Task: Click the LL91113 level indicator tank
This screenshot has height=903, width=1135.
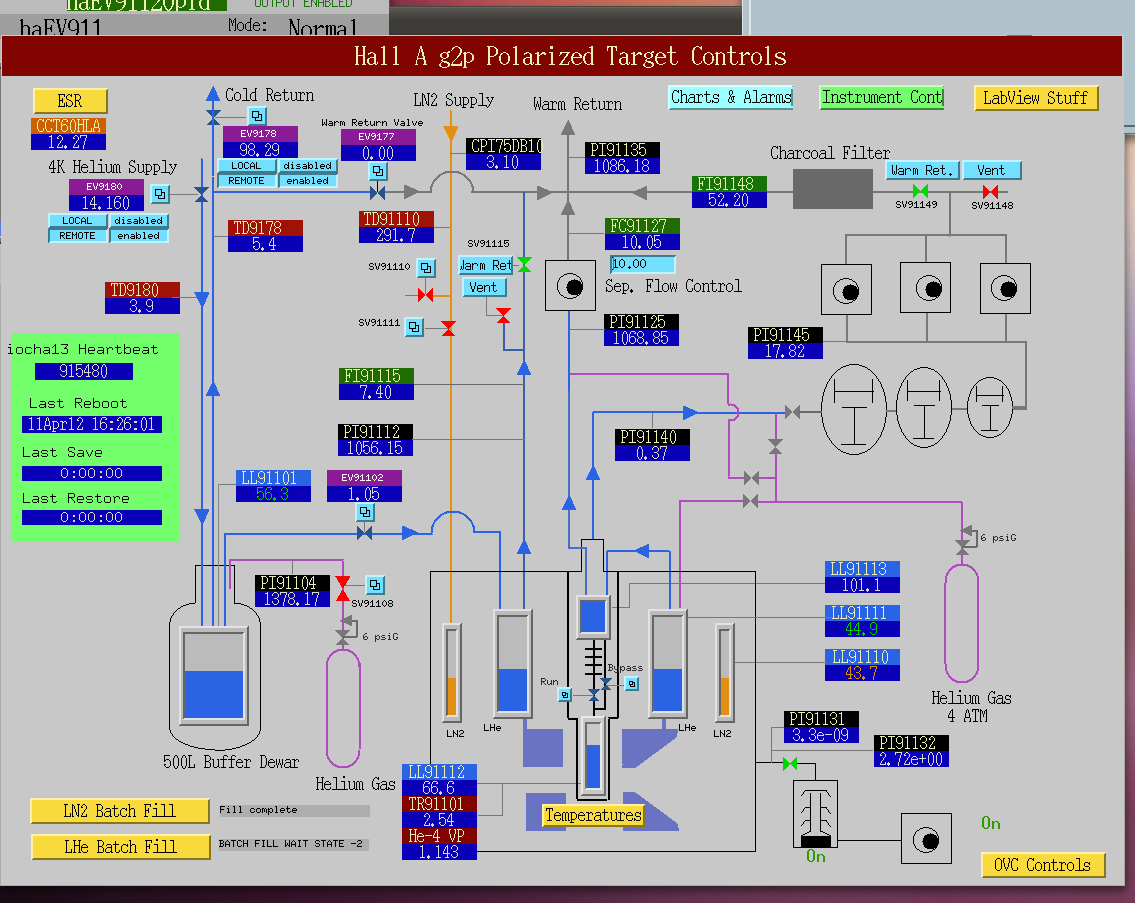Action: tap(593, 617)
